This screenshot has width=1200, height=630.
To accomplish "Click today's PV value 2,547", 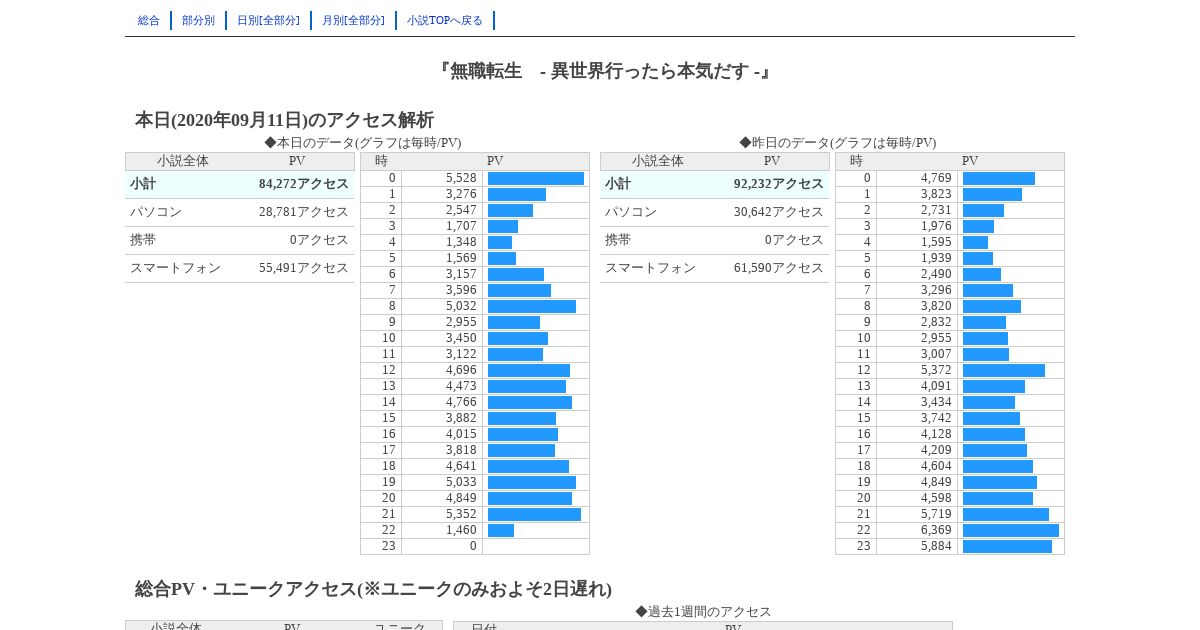I will pyautogui.click(x=461, y=211).
